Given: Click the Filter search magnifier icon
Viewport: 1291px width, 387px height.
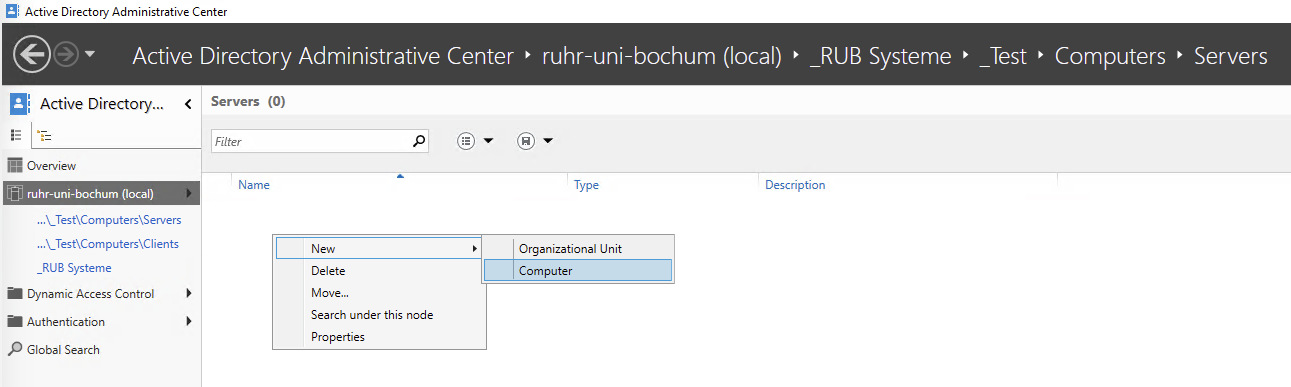Looking at the screenshot, I should click(420, 142).
